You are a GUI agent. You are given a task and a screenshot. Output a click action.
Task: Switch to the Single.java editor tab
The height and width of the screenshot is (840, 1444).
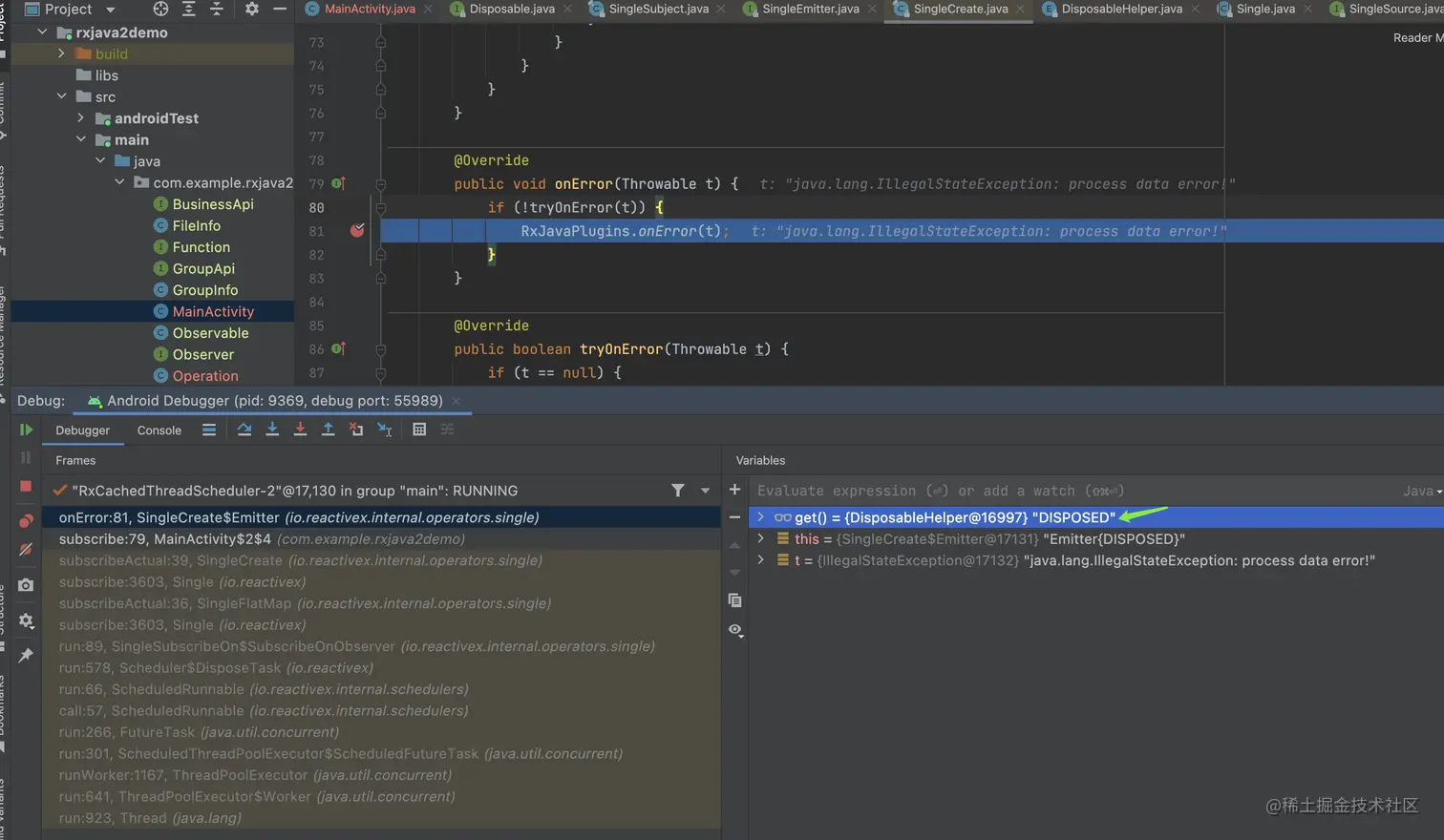click(x=1265, y=9)
